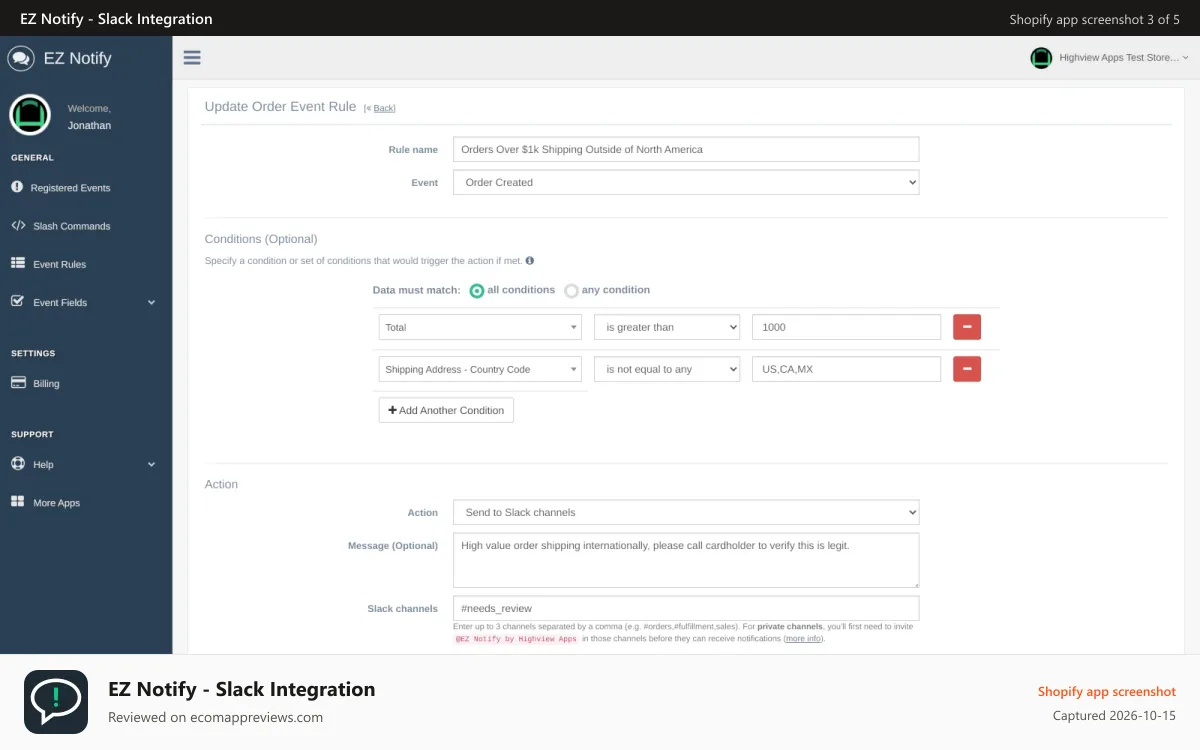Click the Event Rules list icon
Screen dimensions: 1200x750
pyautogui.click(x=18, y=264)
